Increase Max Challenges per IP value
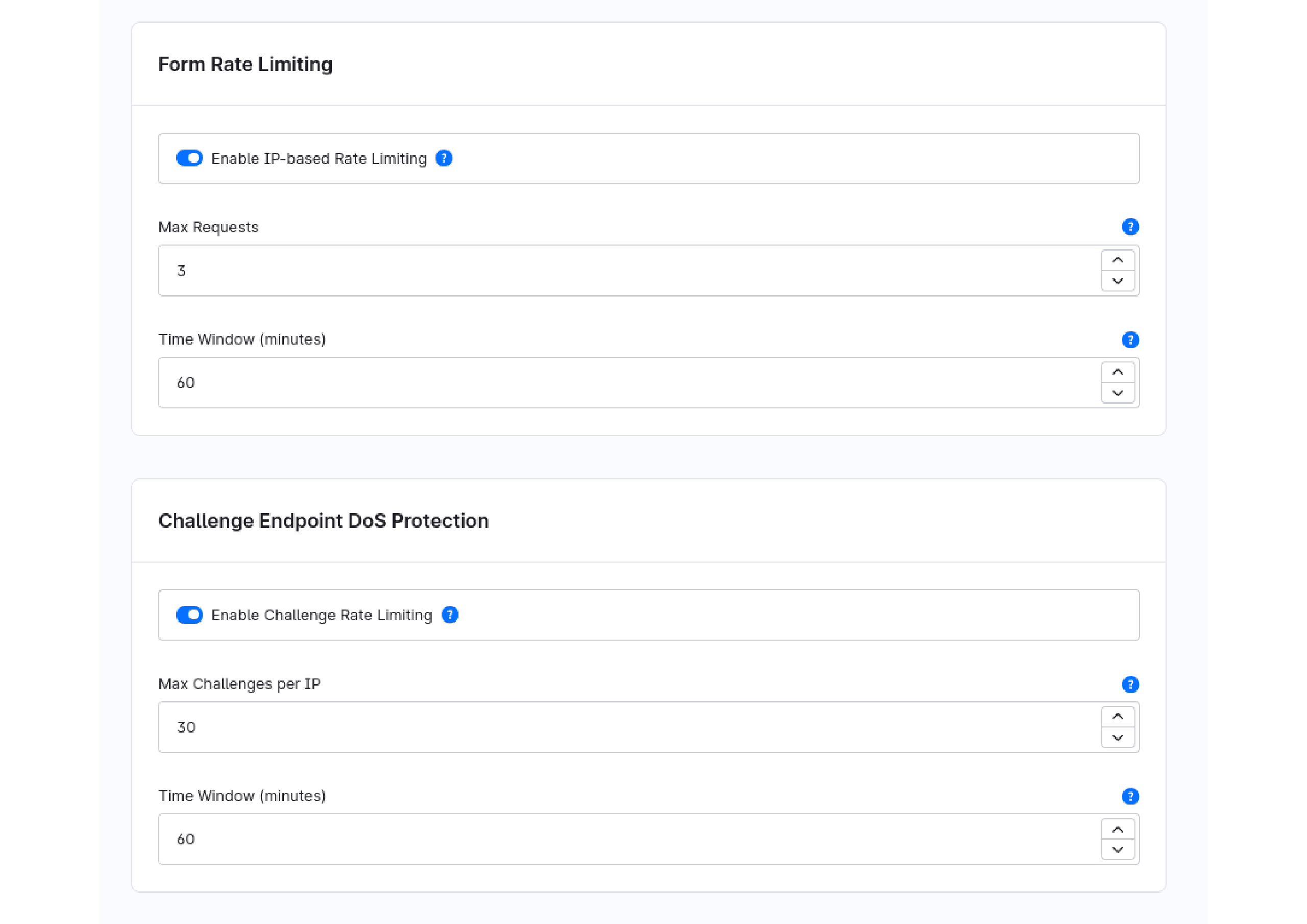The height and width of the screenshot is (924, 1307). 1118,717
